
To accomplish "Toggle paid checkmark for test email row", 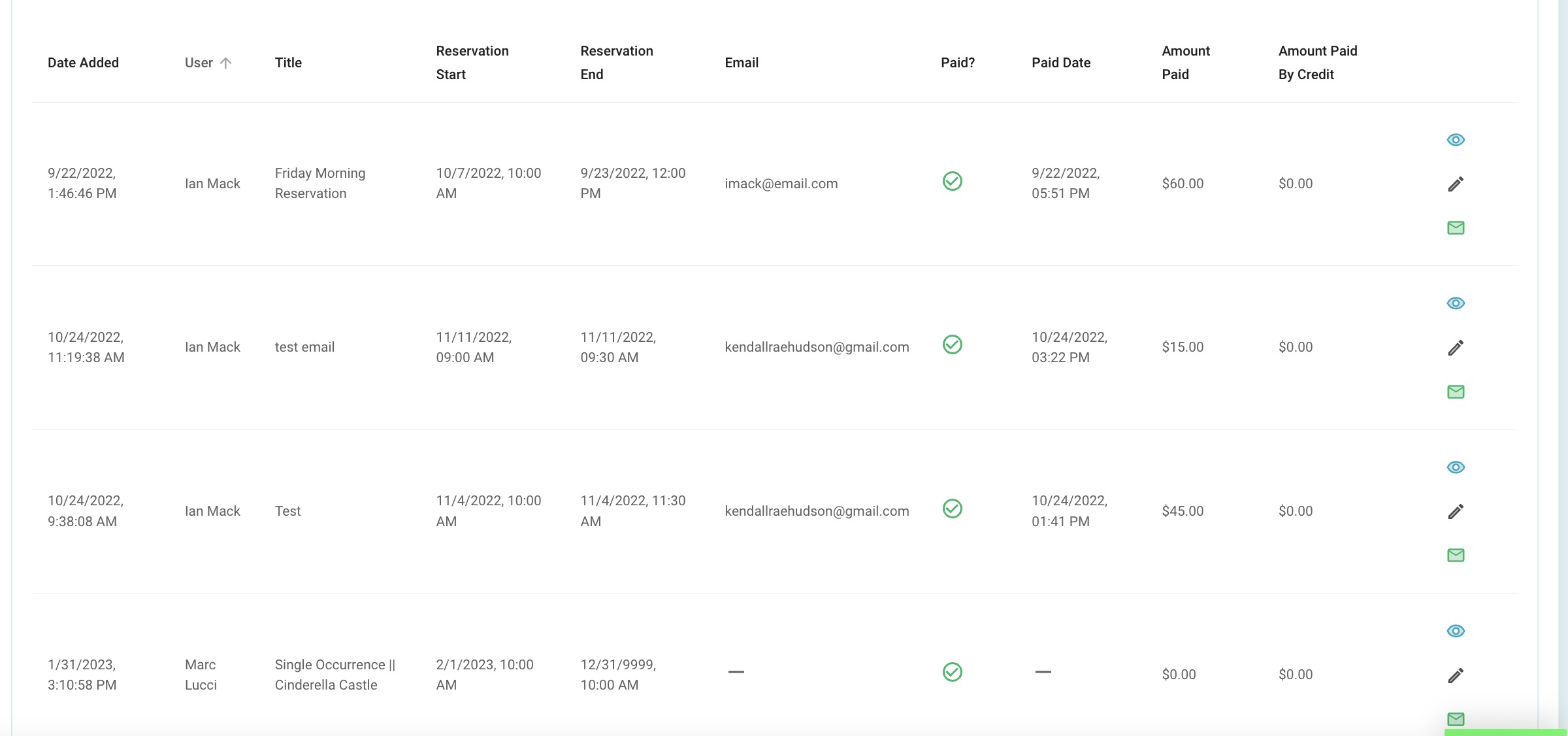I will click(x=953, y=344).
